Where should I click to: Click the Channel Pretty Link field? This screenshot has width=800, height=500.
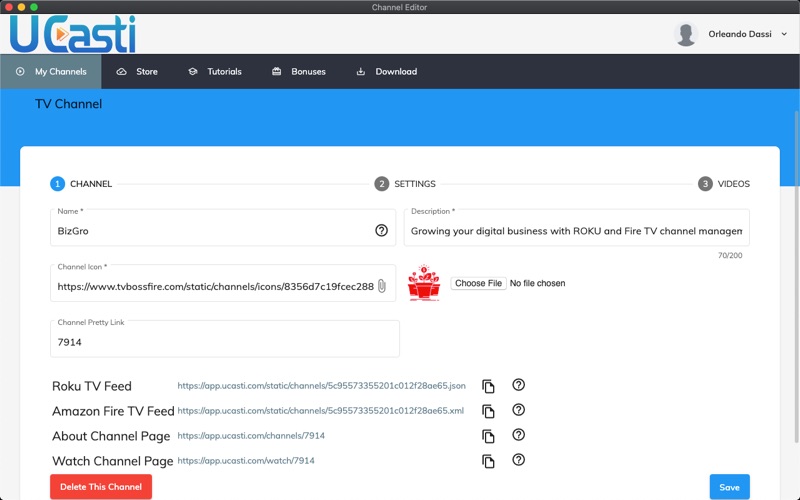coord(224,339)
